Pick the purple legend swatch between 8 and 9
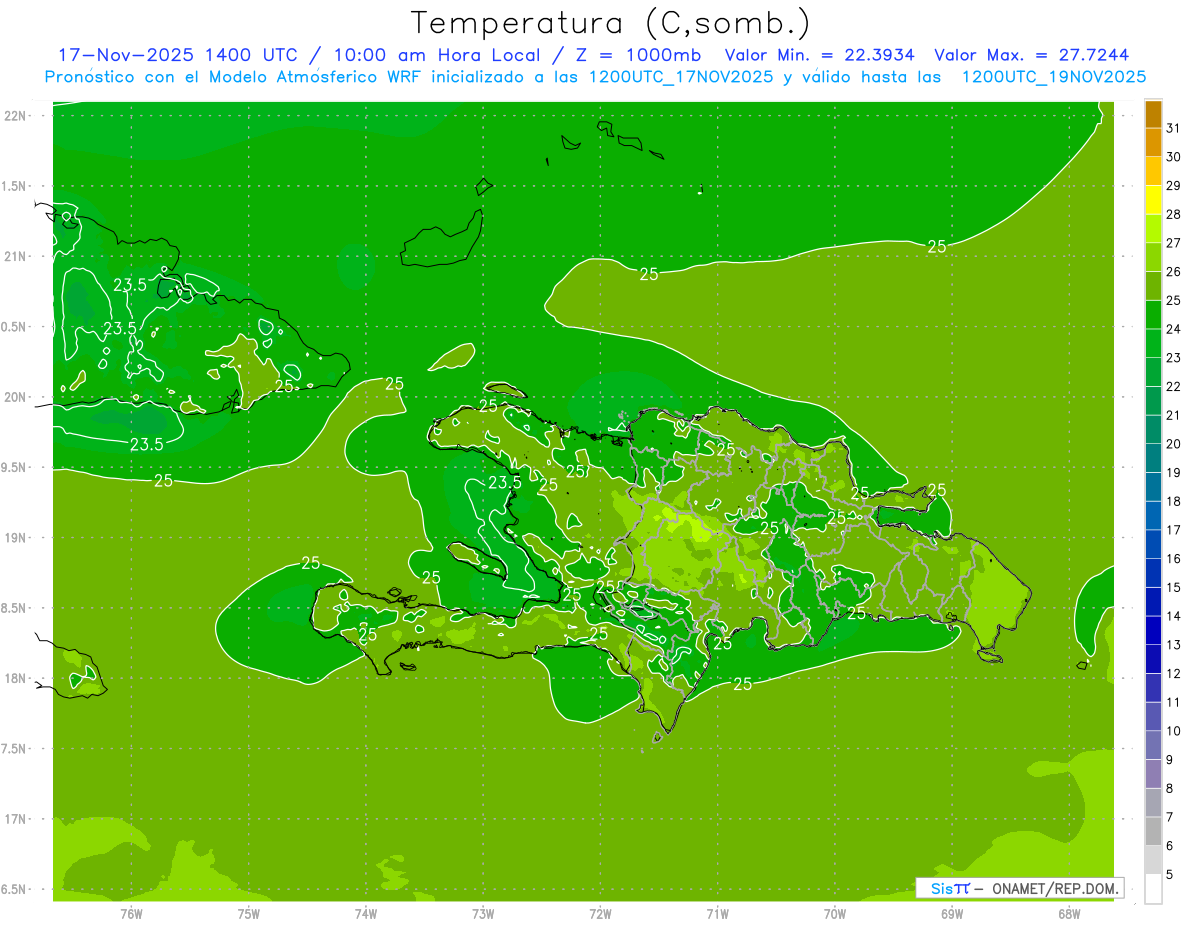 [x=1153, y=774]
